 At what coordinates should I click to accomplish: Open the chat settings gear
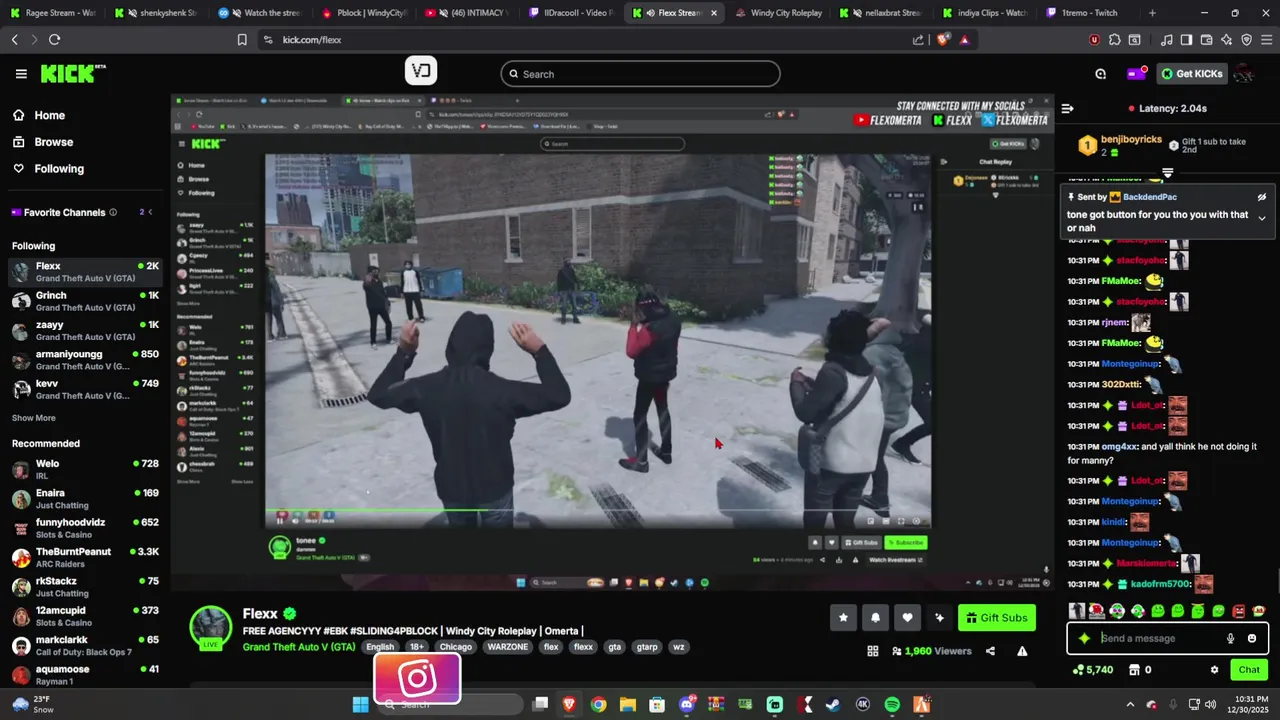[x=1215, y=670]
